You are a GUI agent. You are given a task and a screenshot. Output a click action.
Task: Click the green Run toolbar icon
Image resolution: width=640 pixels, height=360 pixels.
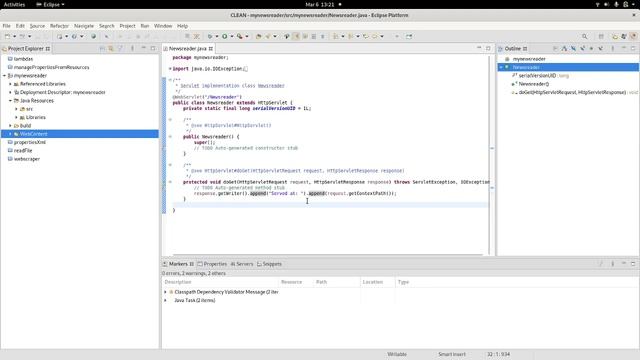(224, 36)
